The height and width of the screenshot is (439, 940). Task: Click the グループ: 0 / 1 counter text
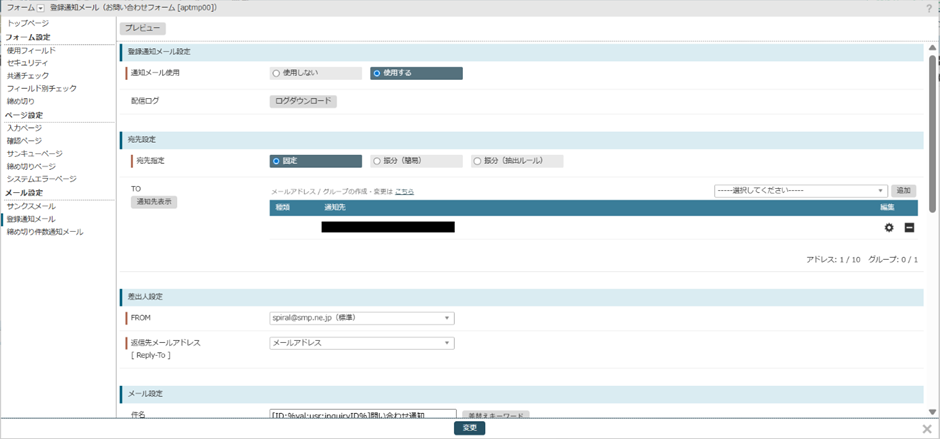(893, 260)
